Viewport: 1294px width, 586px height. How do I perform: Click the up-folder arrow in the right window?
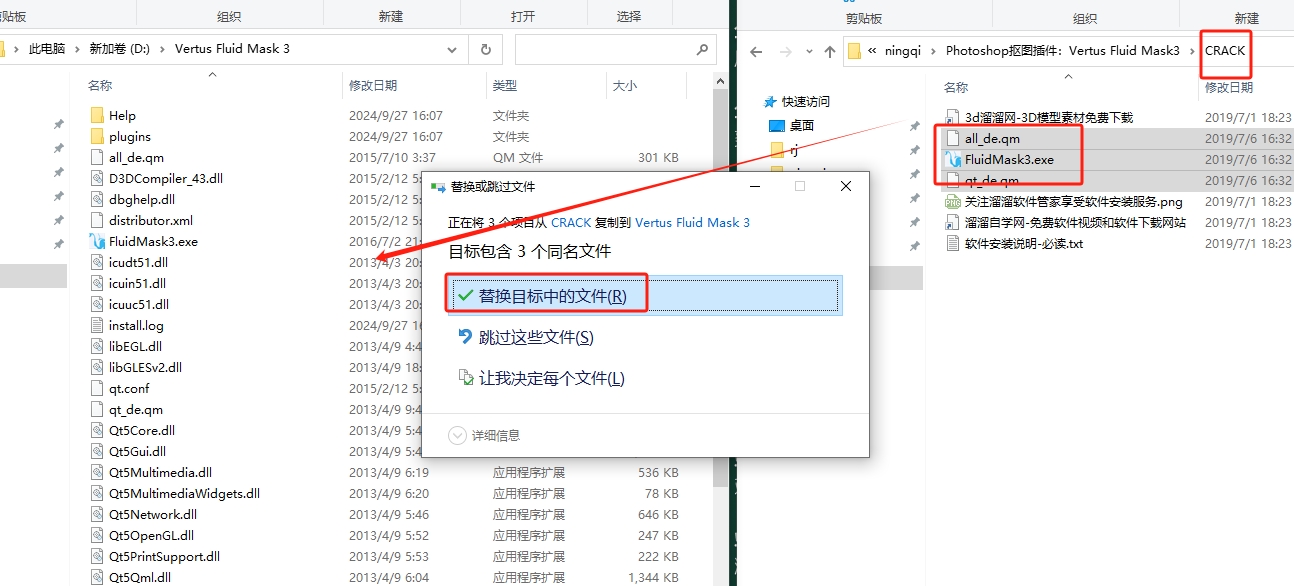point(829,51)
